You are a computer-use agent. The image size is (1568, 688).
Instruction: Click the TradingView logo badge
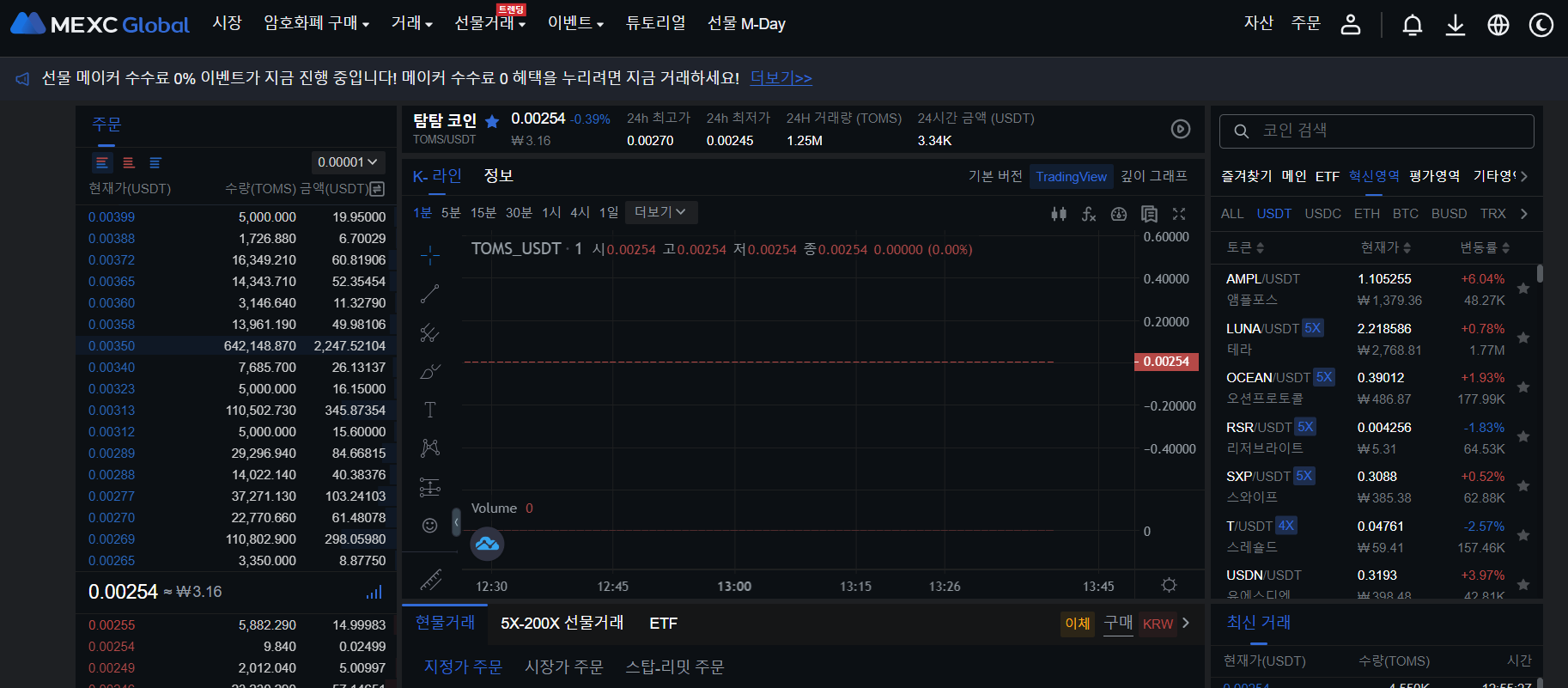pyautogui.click(x=487, y=544)
